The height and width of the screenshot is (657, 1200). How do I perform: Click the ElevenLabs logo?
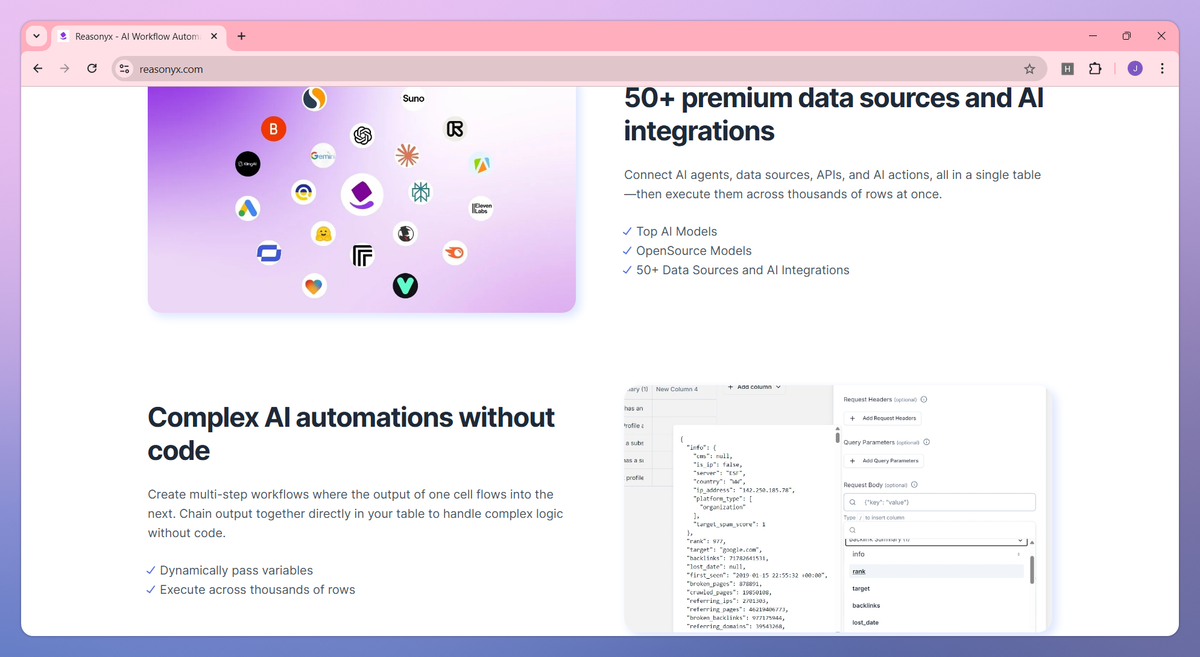click(x=481, y=208)
